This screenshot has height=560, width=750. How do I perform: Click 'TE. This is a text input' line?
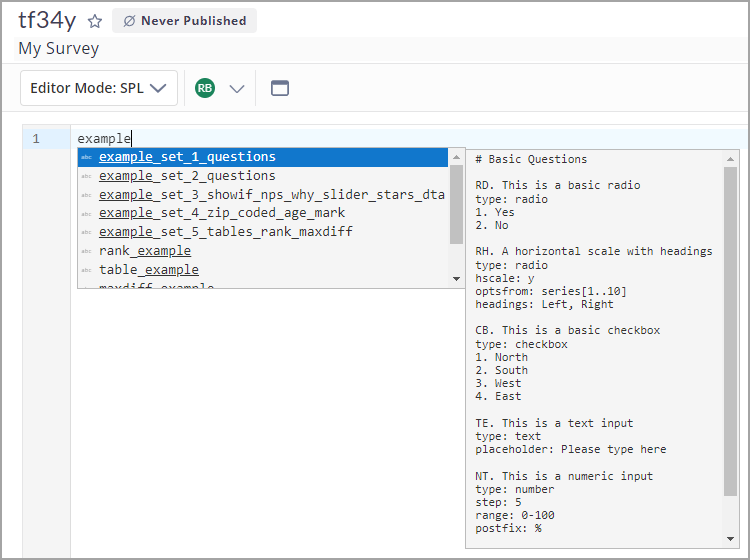(554, 423)
